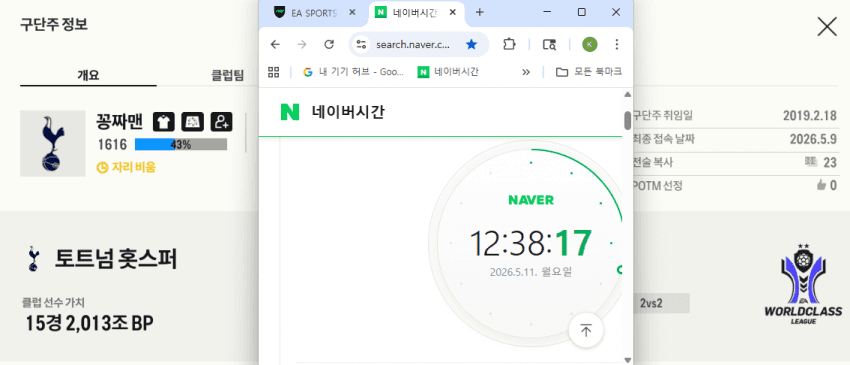Click the 2019.2.18 owner start date
Image resolution: width=850 pixels, height=365 pixels.
[809, 116]
